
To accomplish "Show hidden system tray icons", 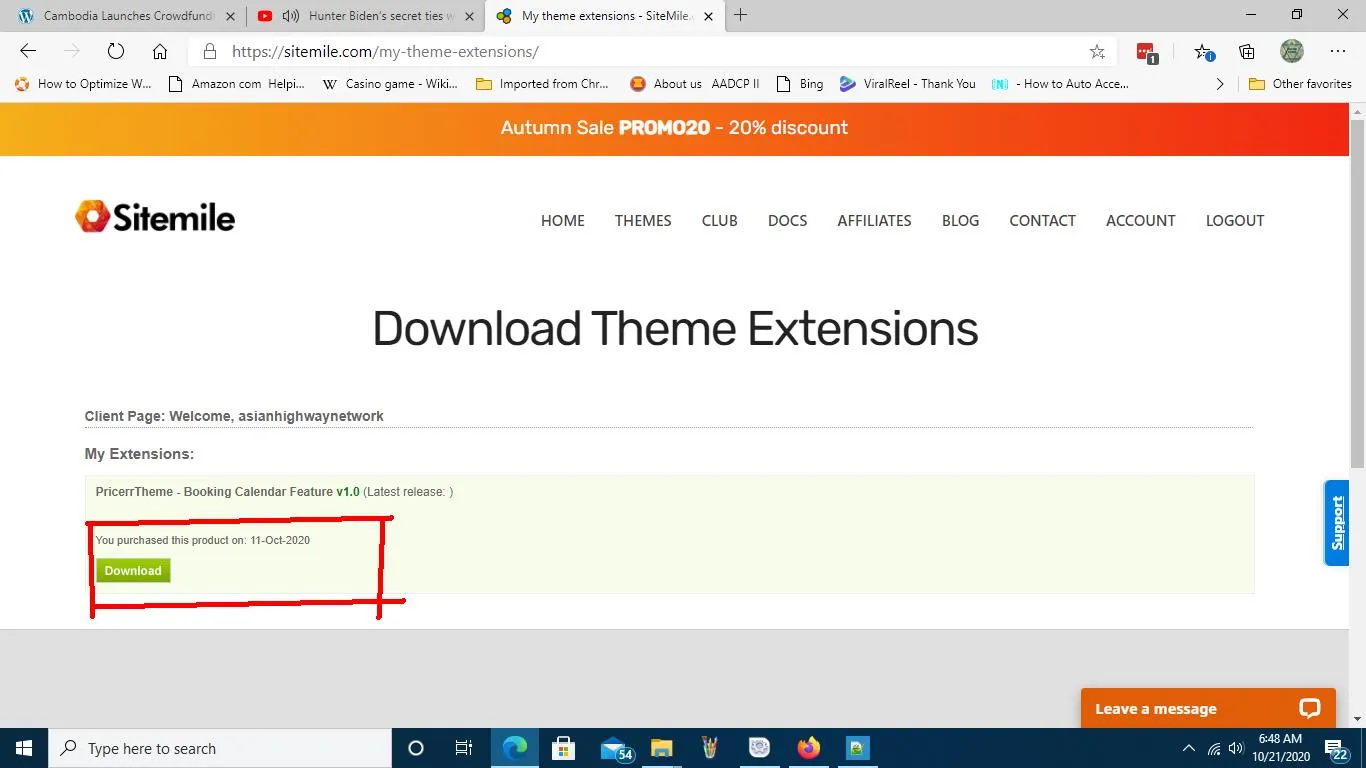I will tap(1189, 748).
